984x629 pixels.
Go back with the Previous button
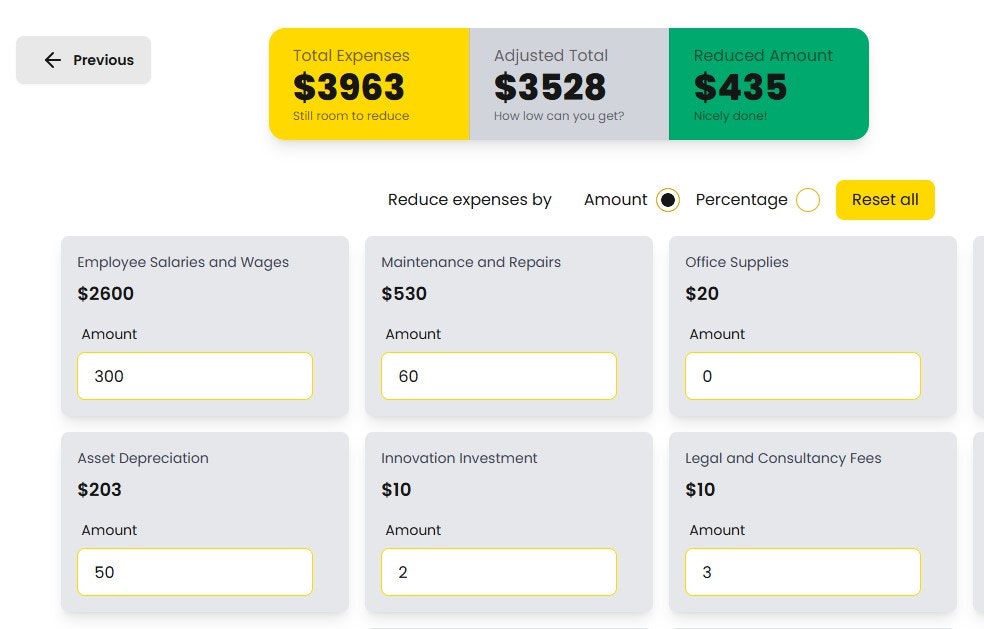tap(84, 60)
